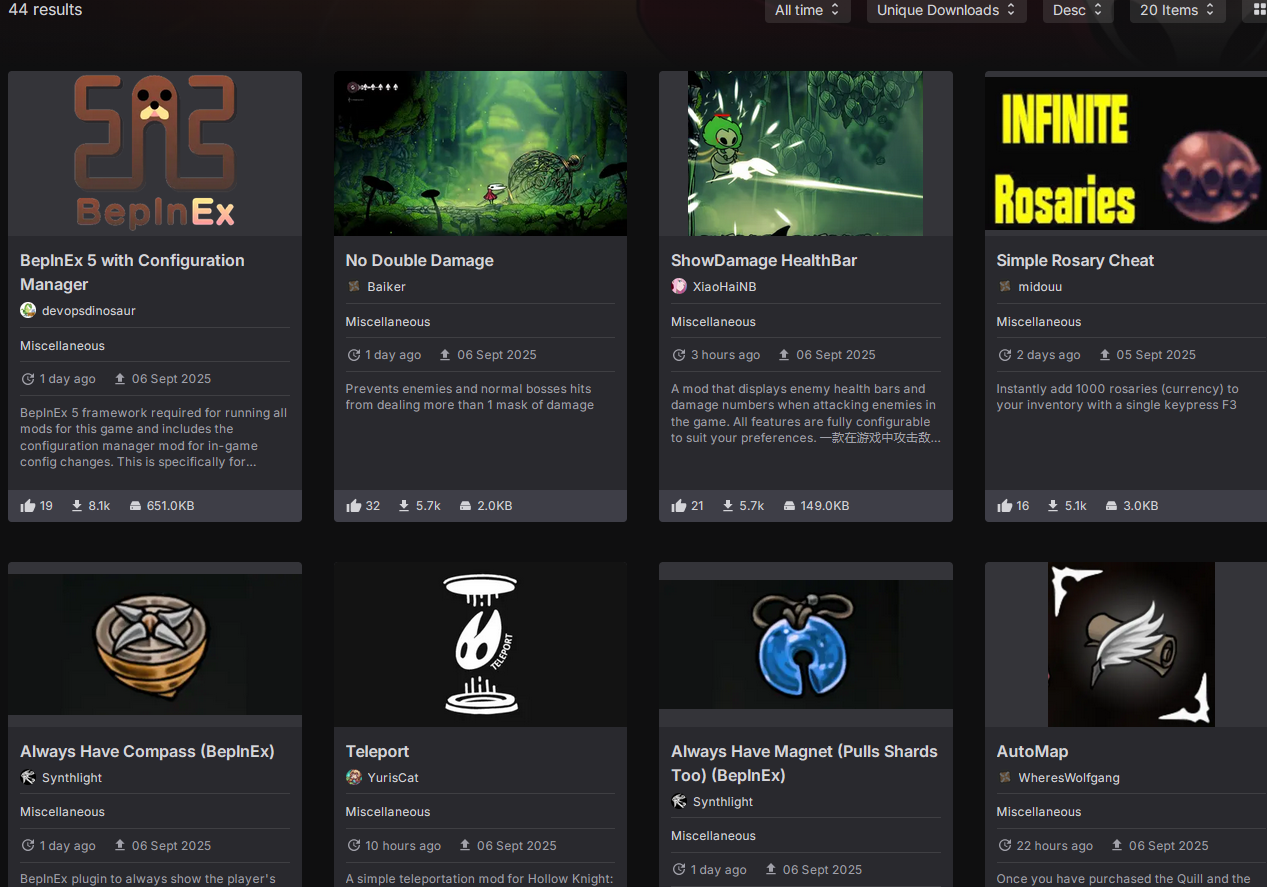The width and height of the screenshot is (1267, 887).
Task: Click WheresWolfgang avatar icon
Action: tap(1005, 777)
